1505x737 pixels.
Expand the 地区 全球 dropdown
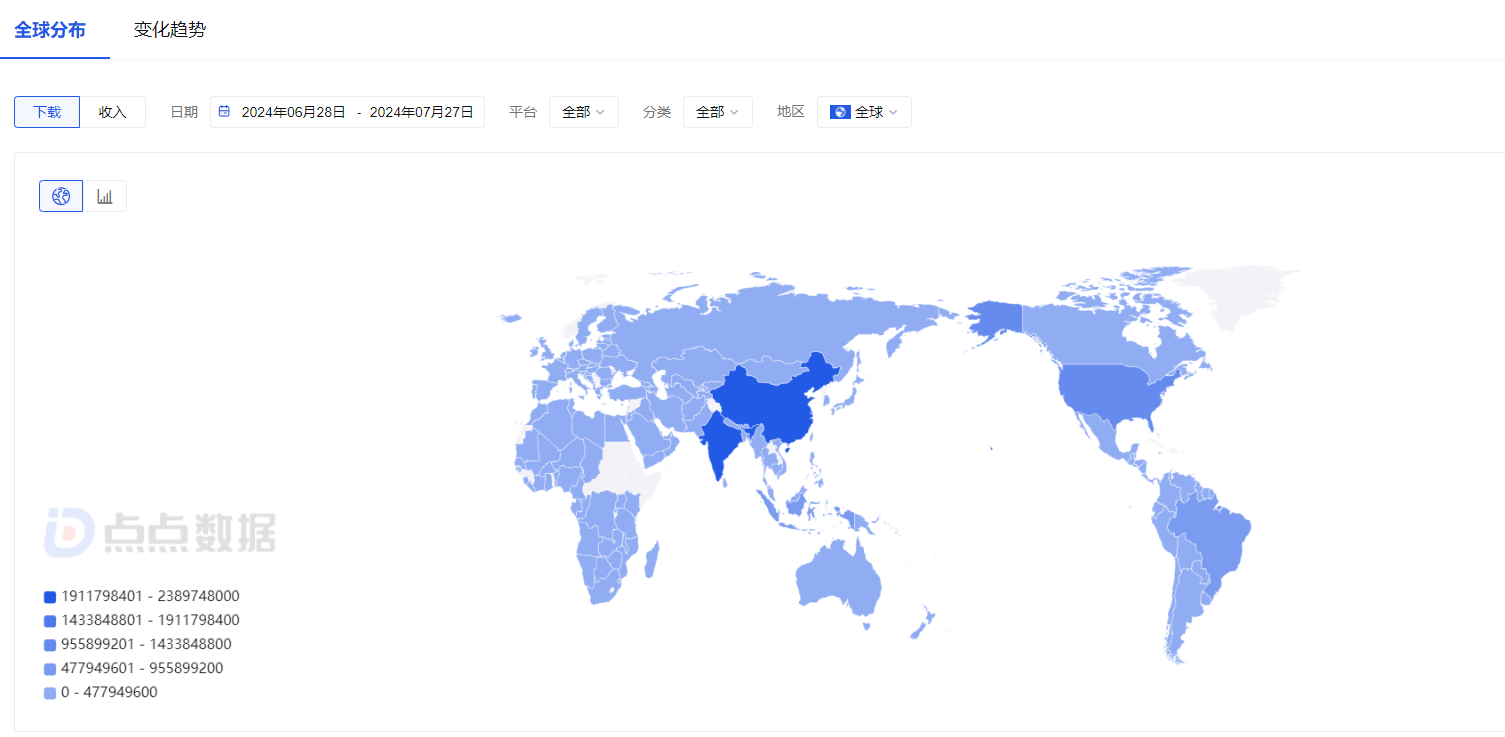864,112
